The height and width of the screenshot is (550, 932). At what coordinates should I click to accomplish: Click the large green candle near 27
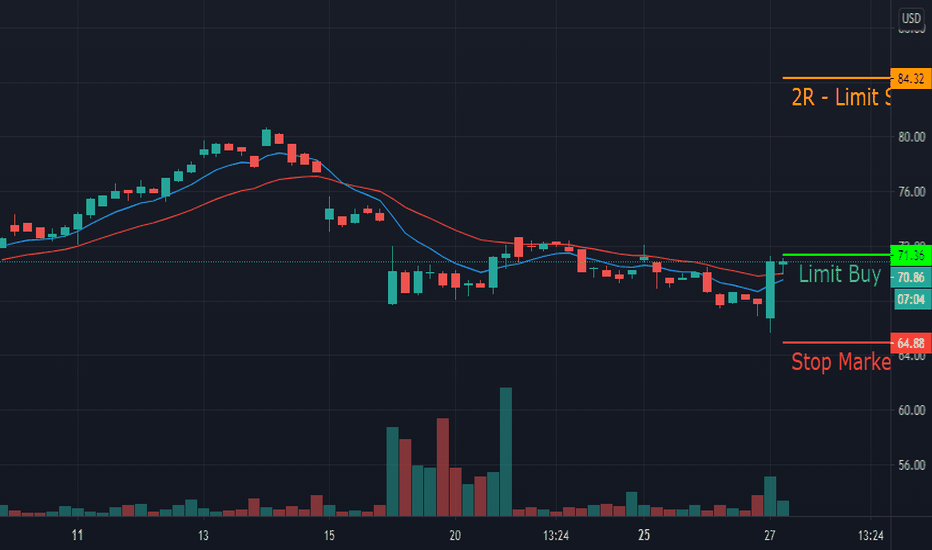(770, 290)
